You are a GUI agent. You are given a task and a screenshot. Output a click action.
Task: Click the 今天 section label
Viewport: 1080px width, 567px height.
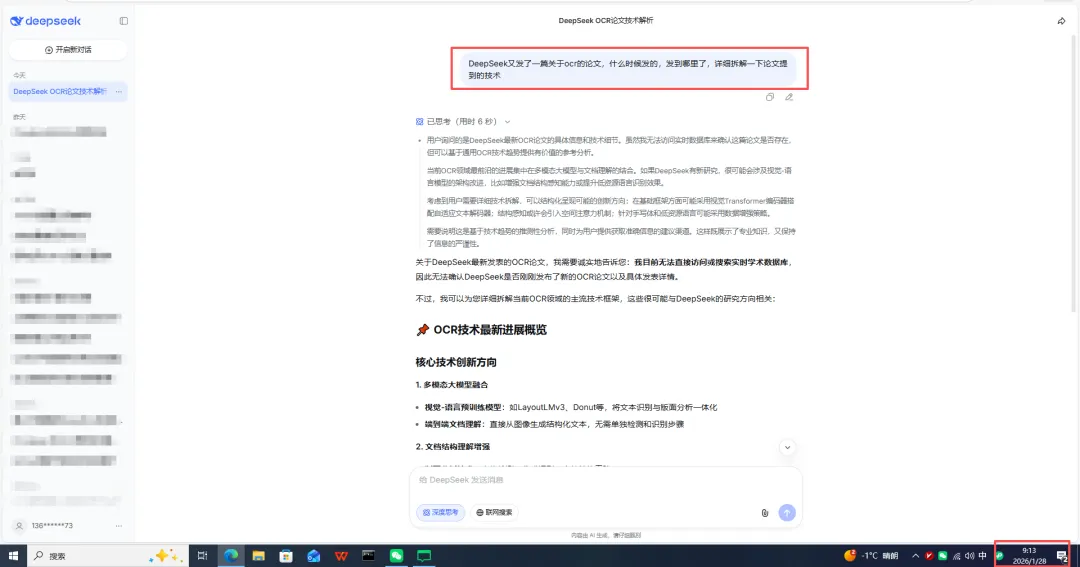(19, 75)
